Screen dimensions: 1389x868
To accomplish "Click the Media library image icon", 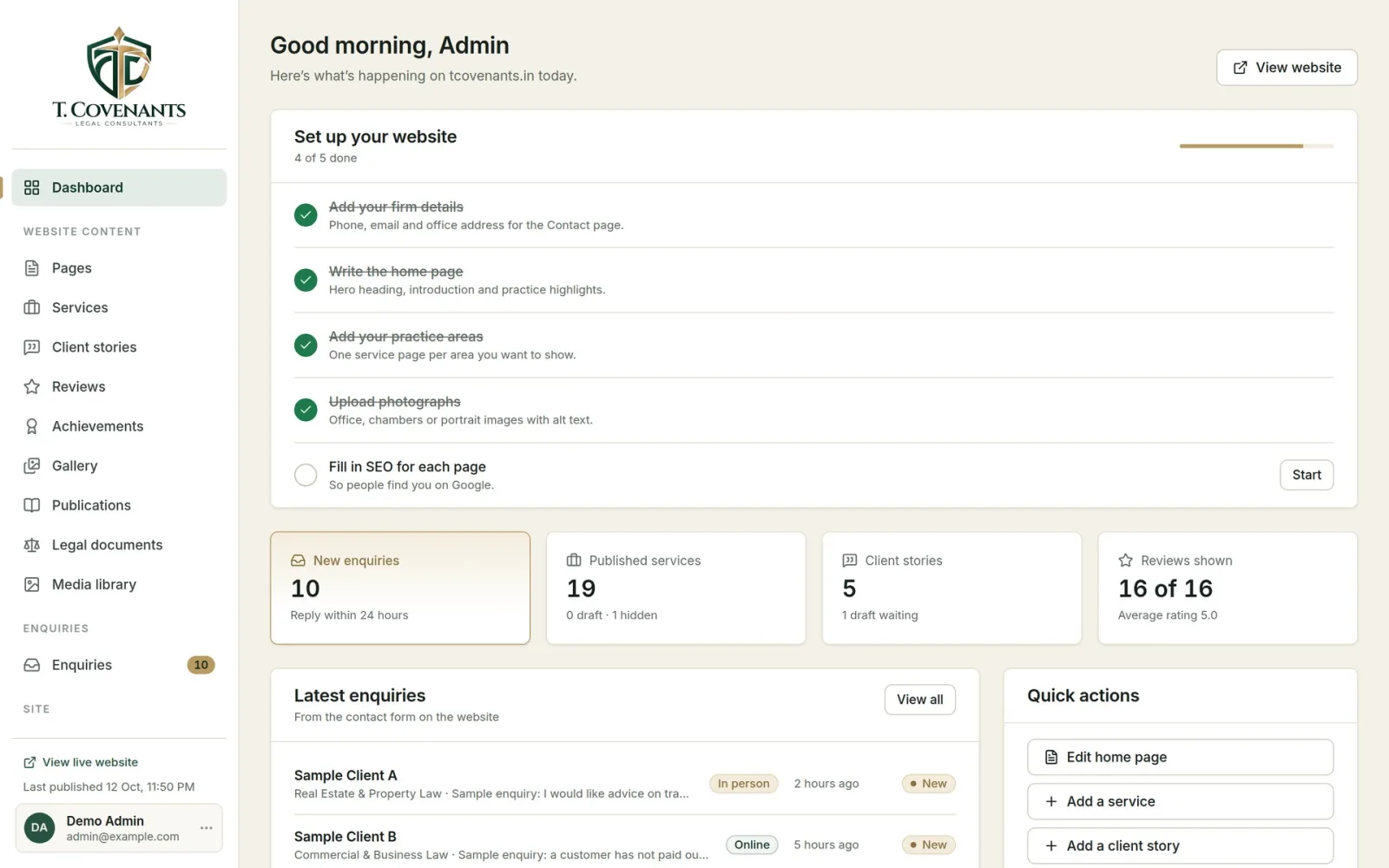I will [32, 585].
